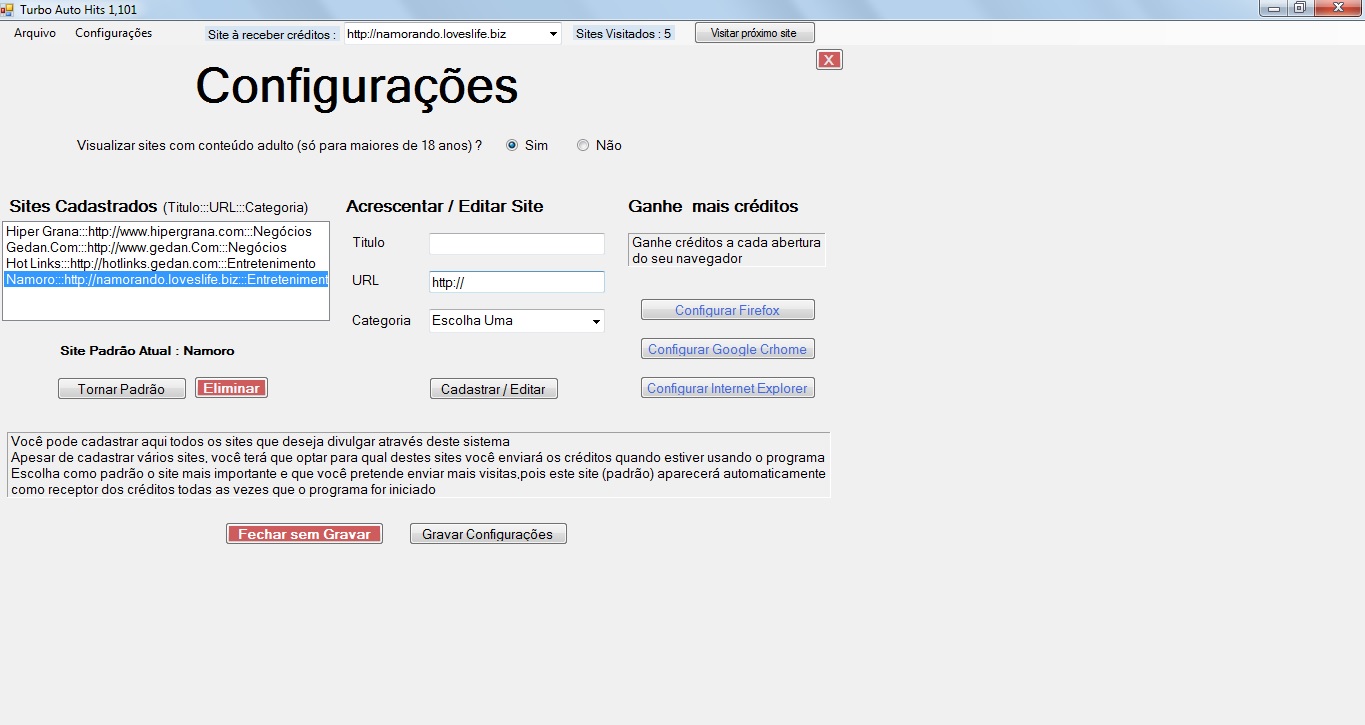Image resolution: width=1365 pixels, height=725 pixels.
Task: Click the Turbo Auto Hits title bar icon
Action: 8,9
